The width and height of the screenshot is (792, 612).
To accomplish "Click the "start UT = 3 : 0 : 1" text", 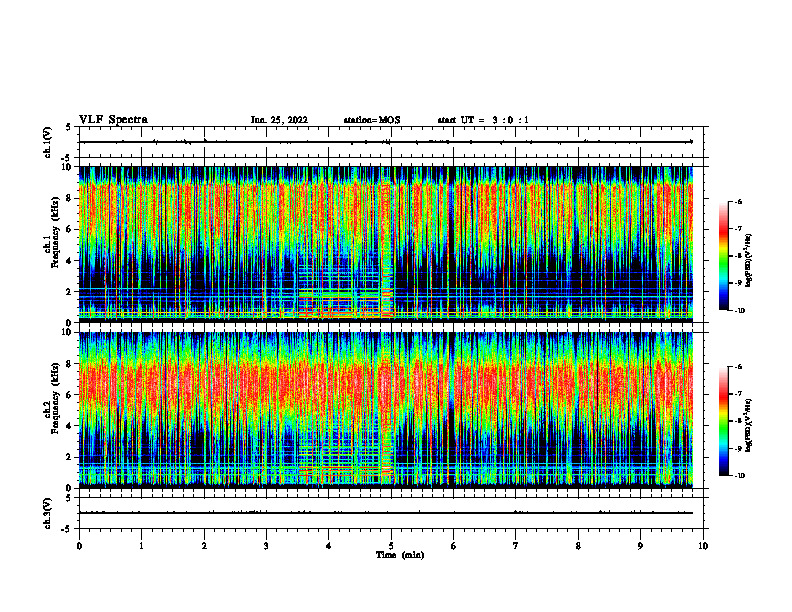I will [483, 120].
